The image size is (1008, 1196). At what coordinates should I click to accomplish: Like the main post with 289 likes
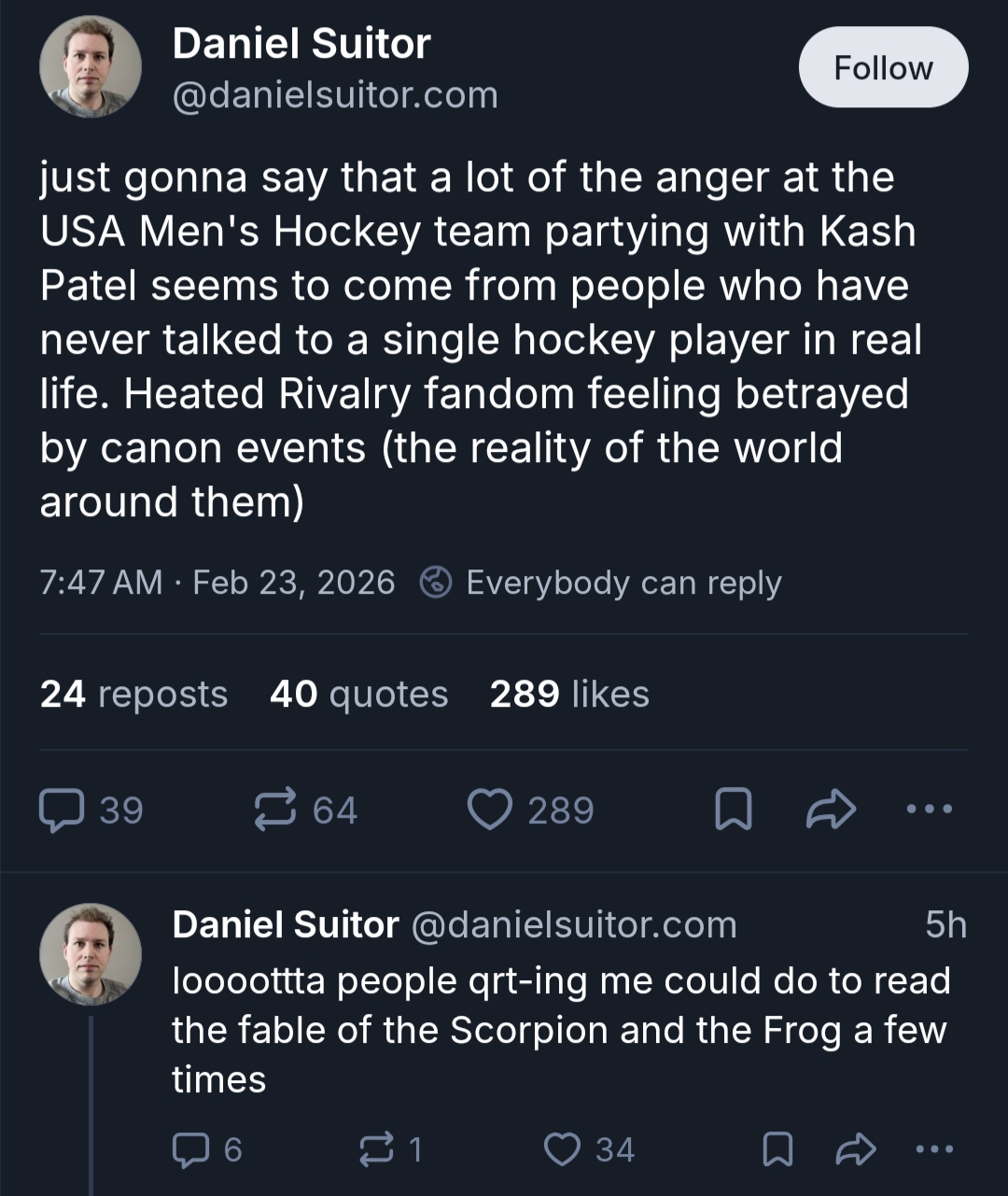point(490,809)
